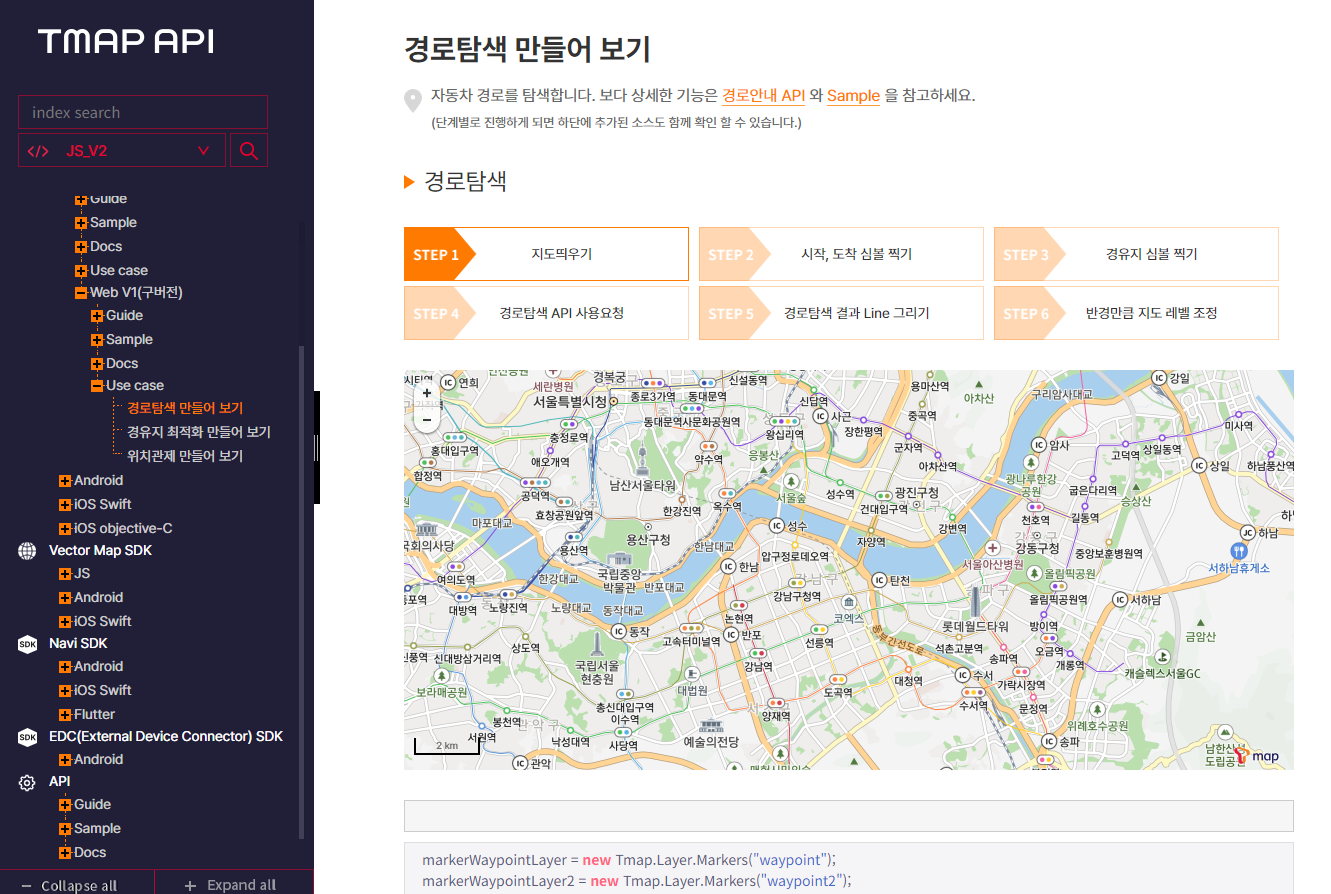Viewport: 1331px width, 894px height.
Task: Click the EDC SDK badge icon
Action: [x=27, y=737]
